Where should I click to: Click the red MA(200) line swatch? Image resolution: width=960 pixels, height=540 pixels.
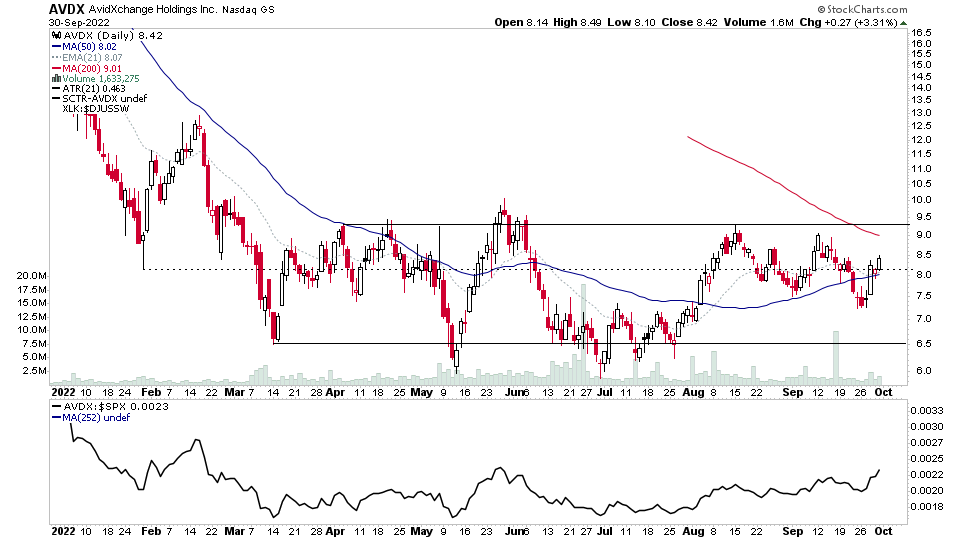[x=57, y=69]
